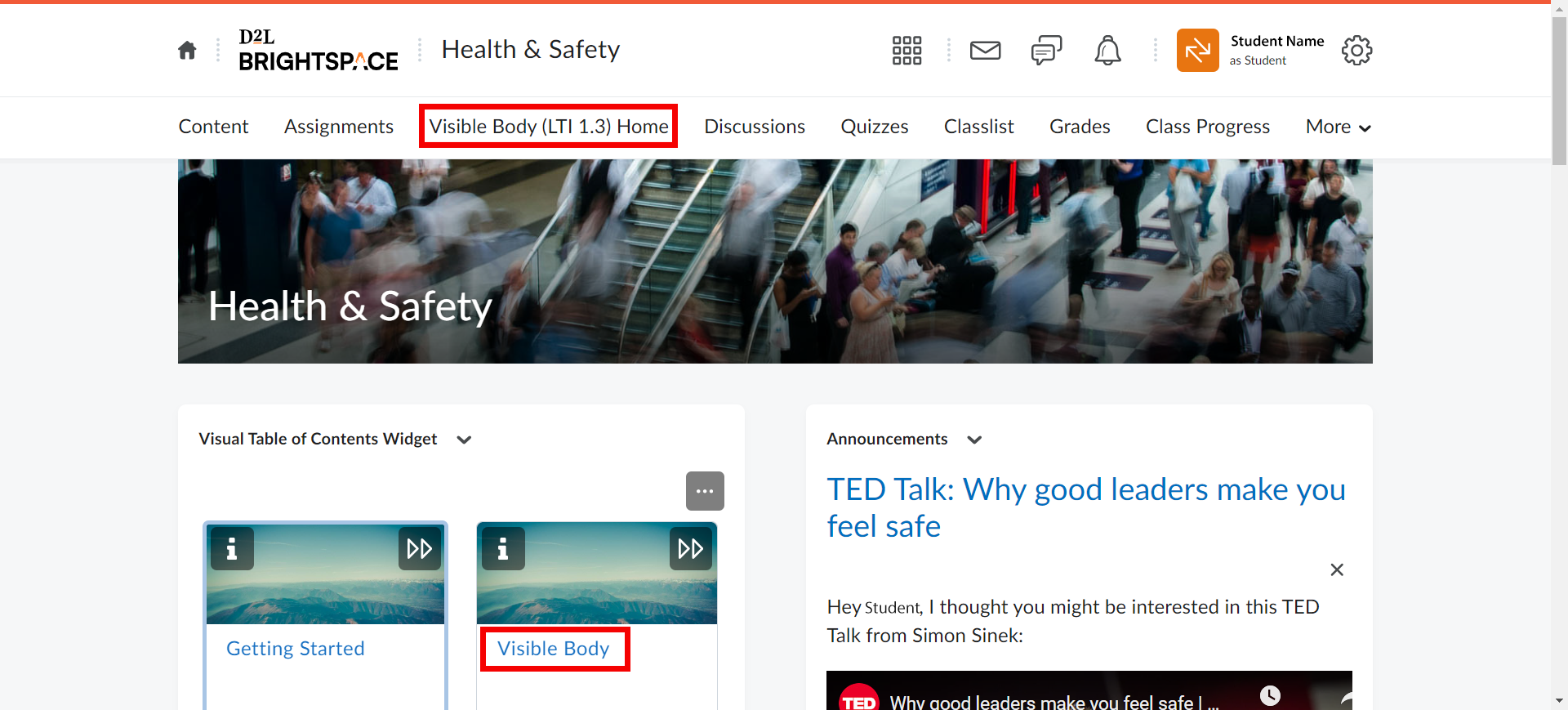
Task: Click the Watch Later clock icon on video
Action: click(x=1270, y=695)
